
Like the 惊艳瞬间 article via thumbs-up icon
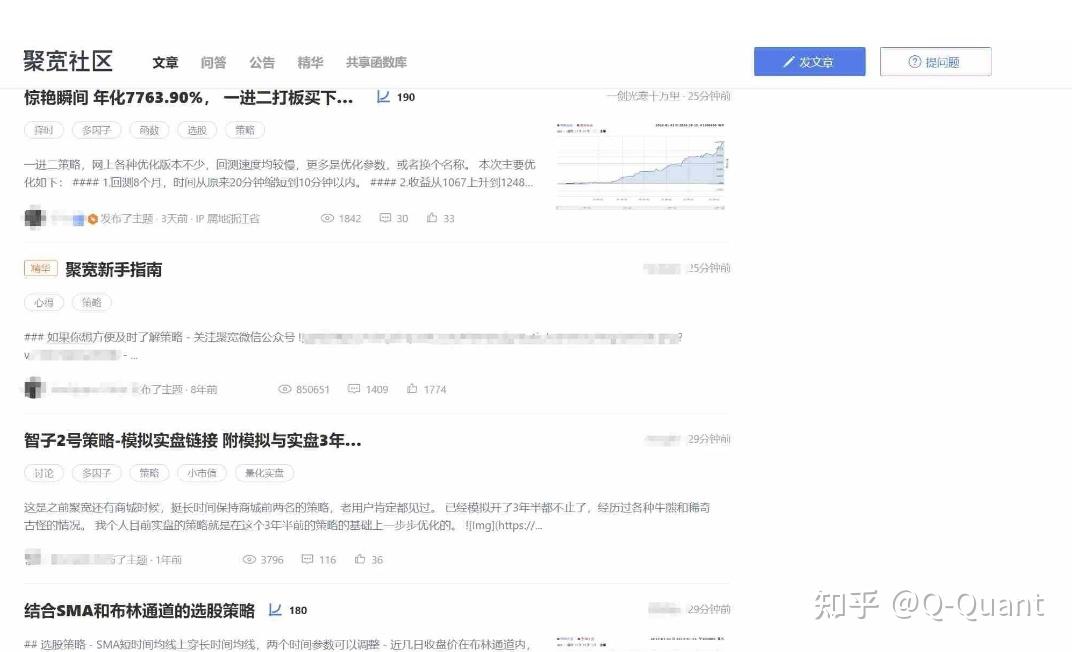[433, 218]
